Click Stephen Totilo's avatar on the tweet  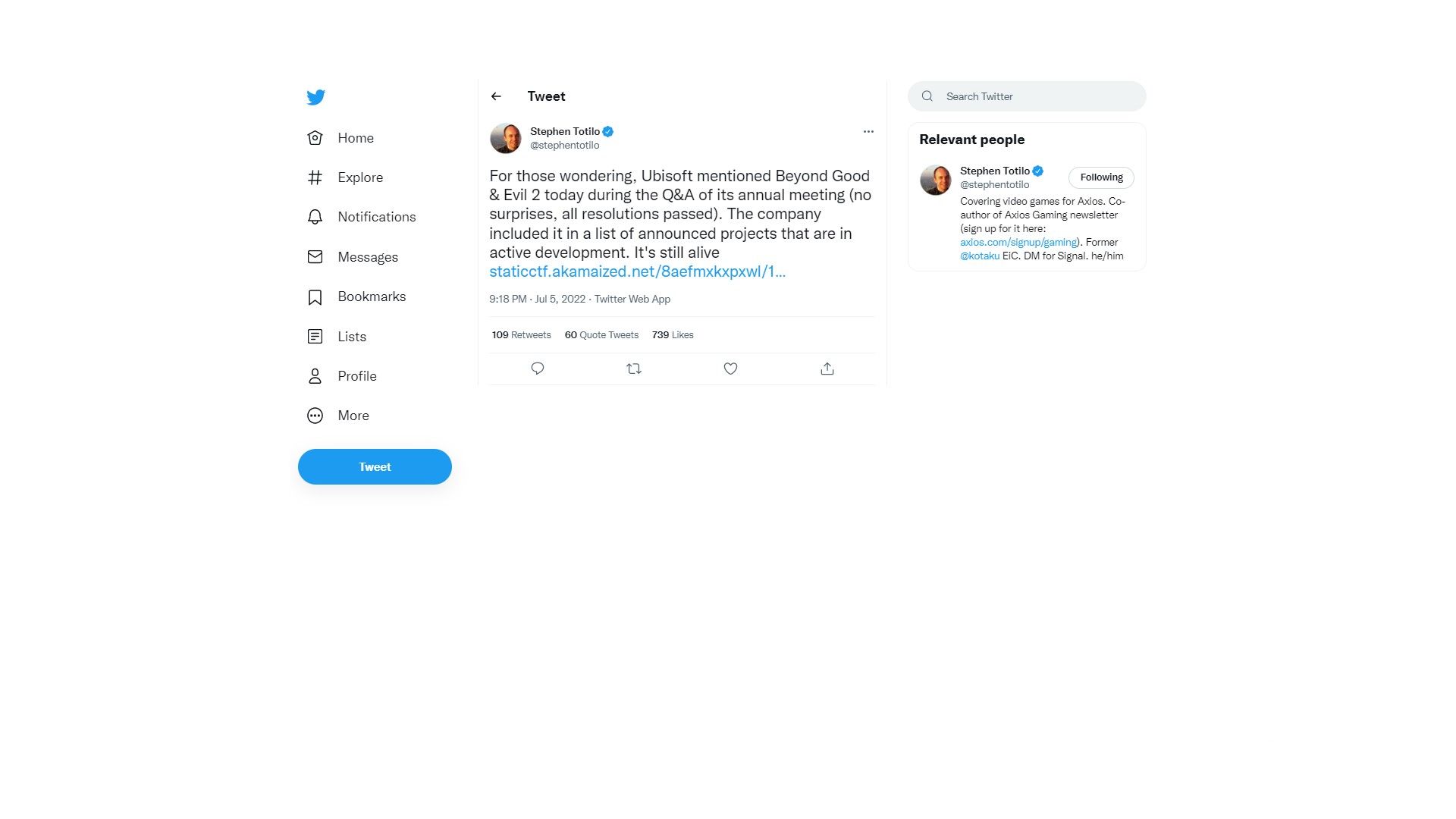pyautogui.click(x=506, y=138)
